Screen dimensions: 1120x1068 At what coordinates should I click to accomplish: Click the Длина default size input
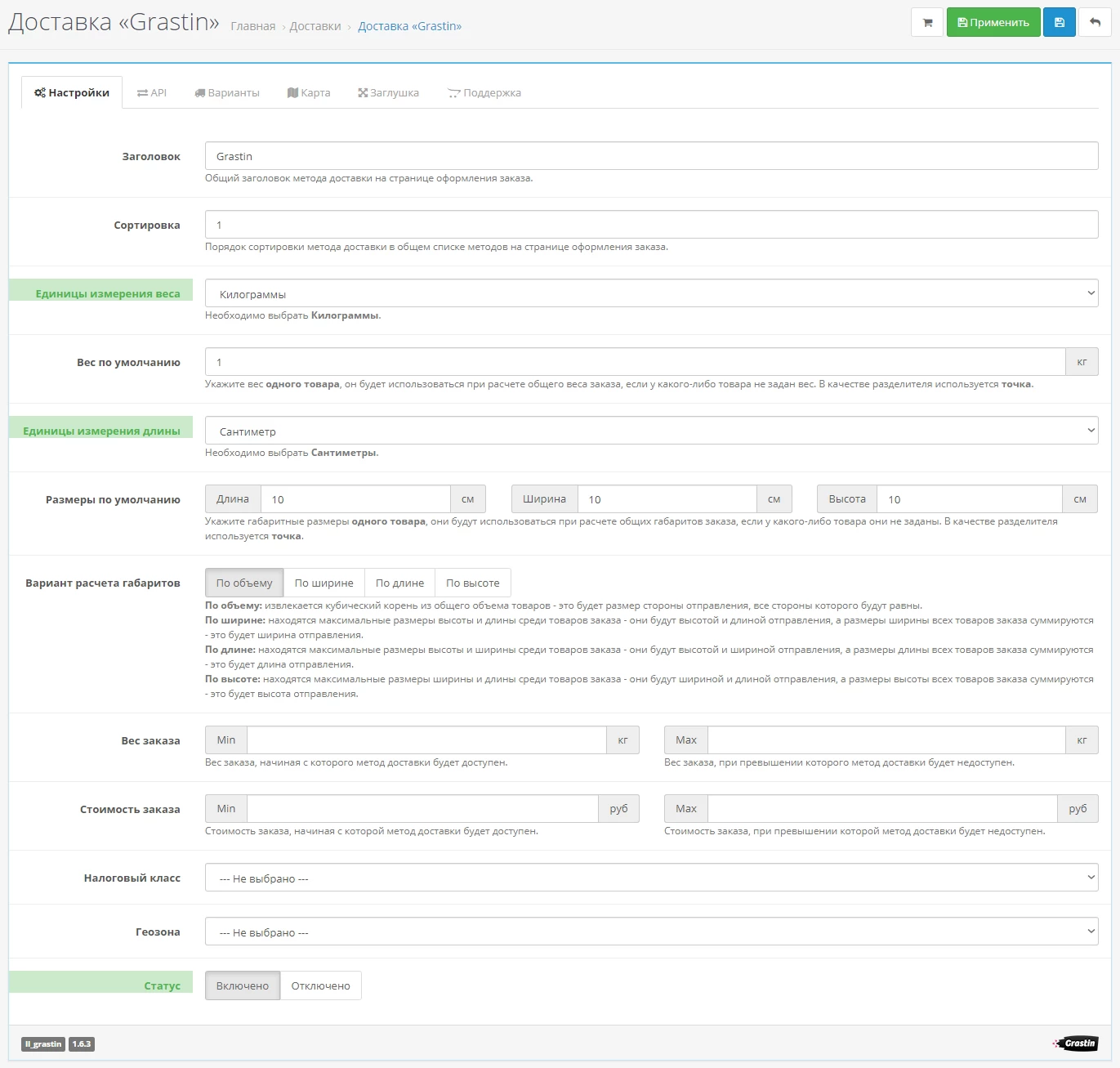355,499
